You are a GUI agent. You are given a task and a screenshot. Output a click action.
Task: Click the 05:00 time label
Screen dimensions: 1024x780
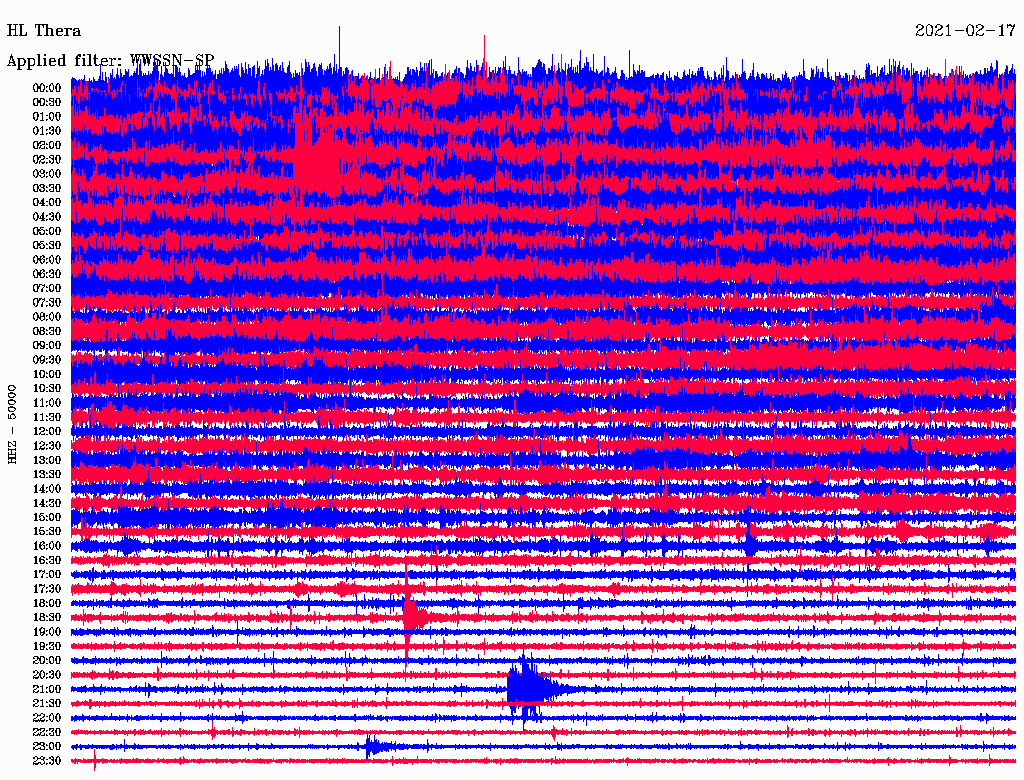point(47,231)
